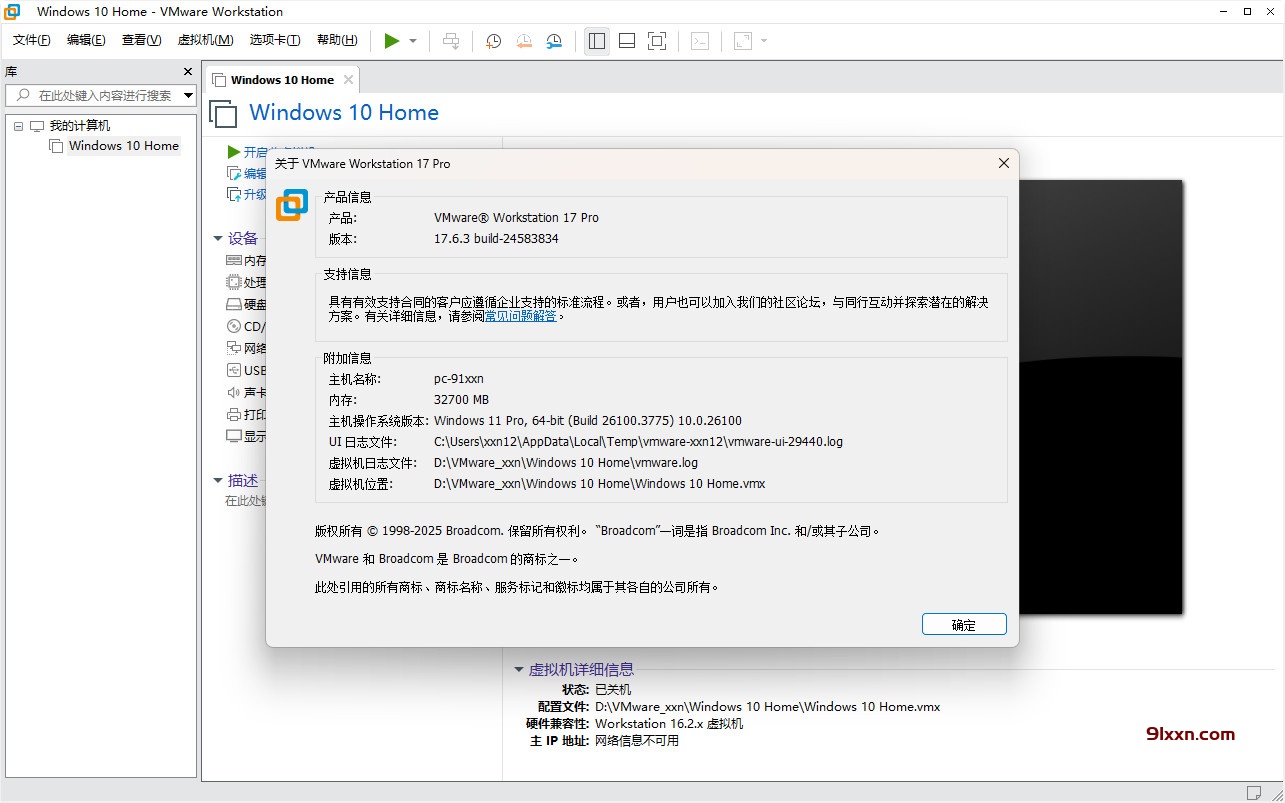Collapse the 设备 section
Screen dimensions: 1285x803
218,238
